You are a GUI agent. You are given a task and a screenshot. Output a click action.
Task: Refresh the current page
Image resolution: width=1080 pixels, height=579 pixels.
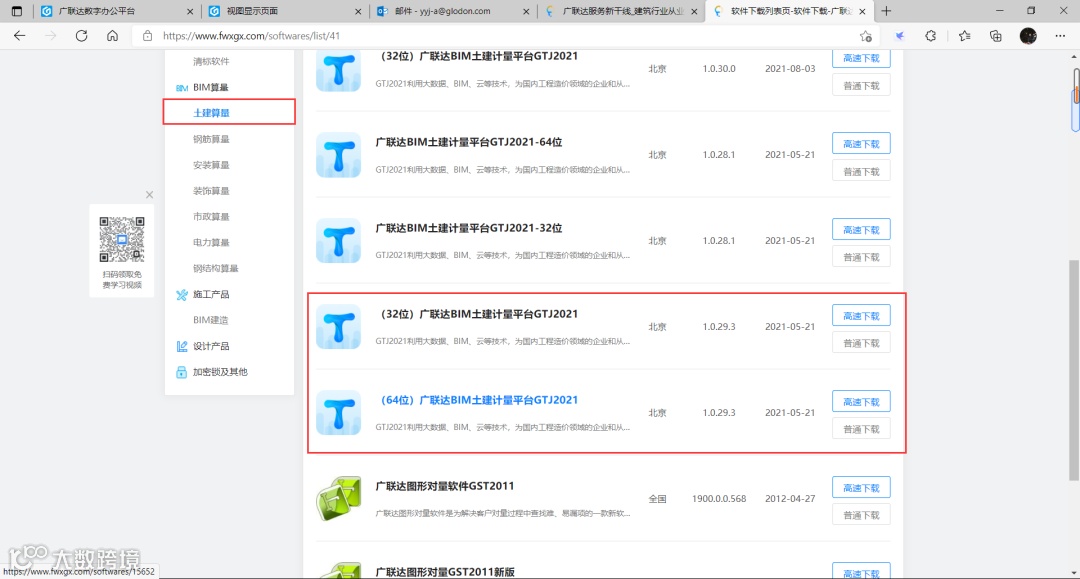81,36
